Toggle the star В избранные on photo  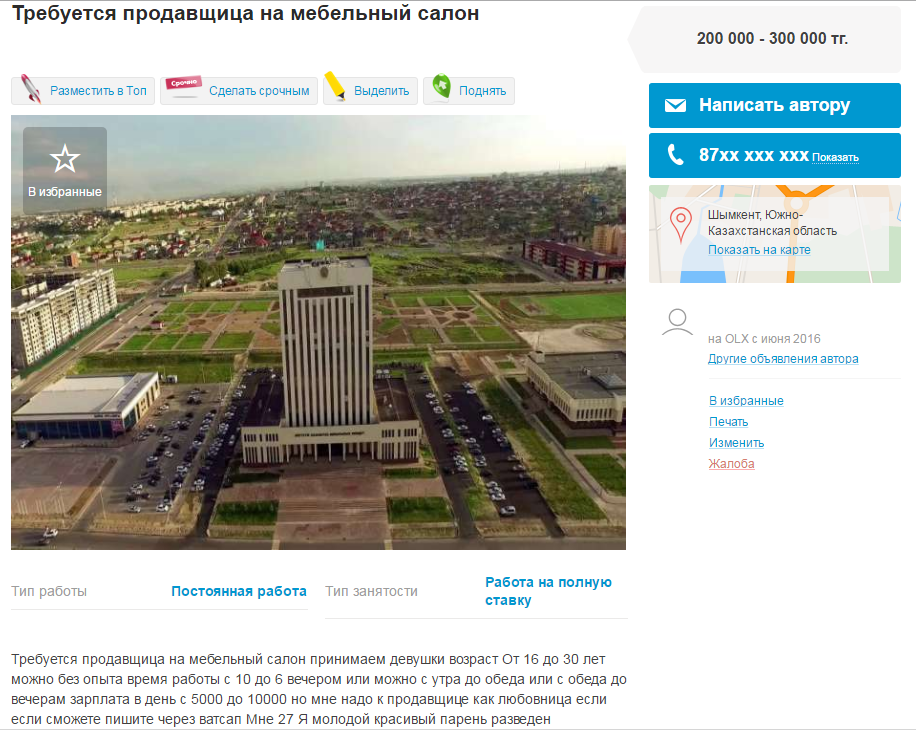(65, 159)
